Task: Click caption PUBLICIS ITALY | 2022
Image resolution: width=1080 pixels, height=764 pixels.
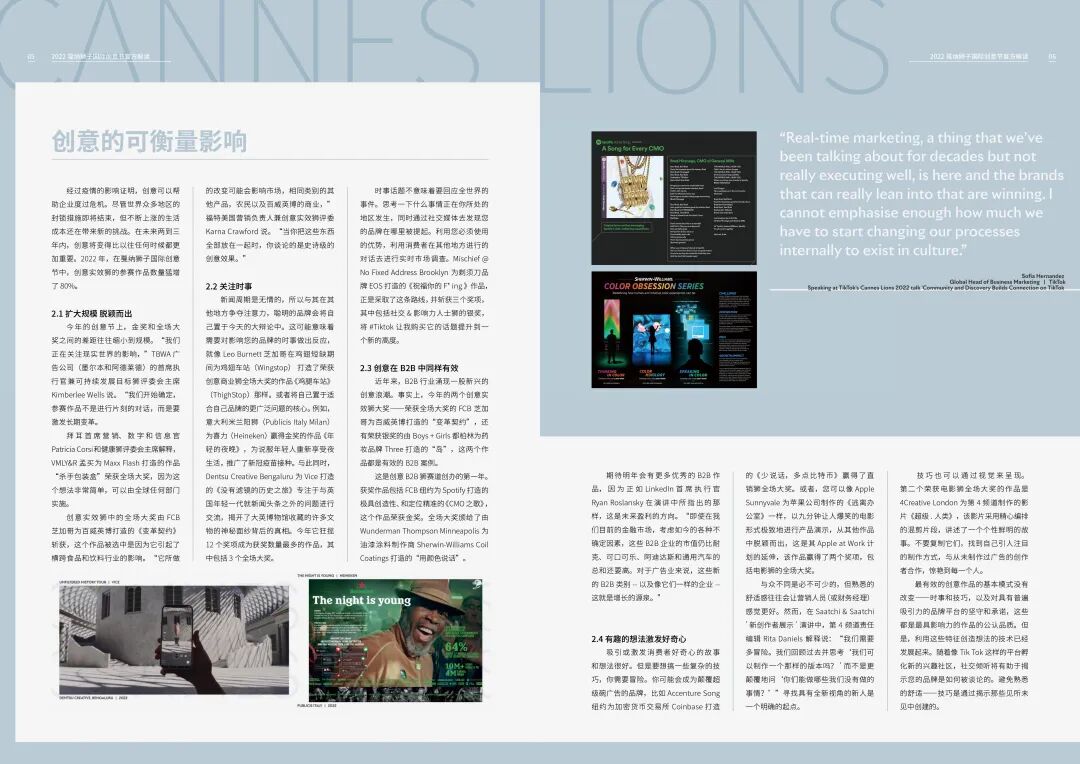Action: pyautogui.click(x=317, y=705)
